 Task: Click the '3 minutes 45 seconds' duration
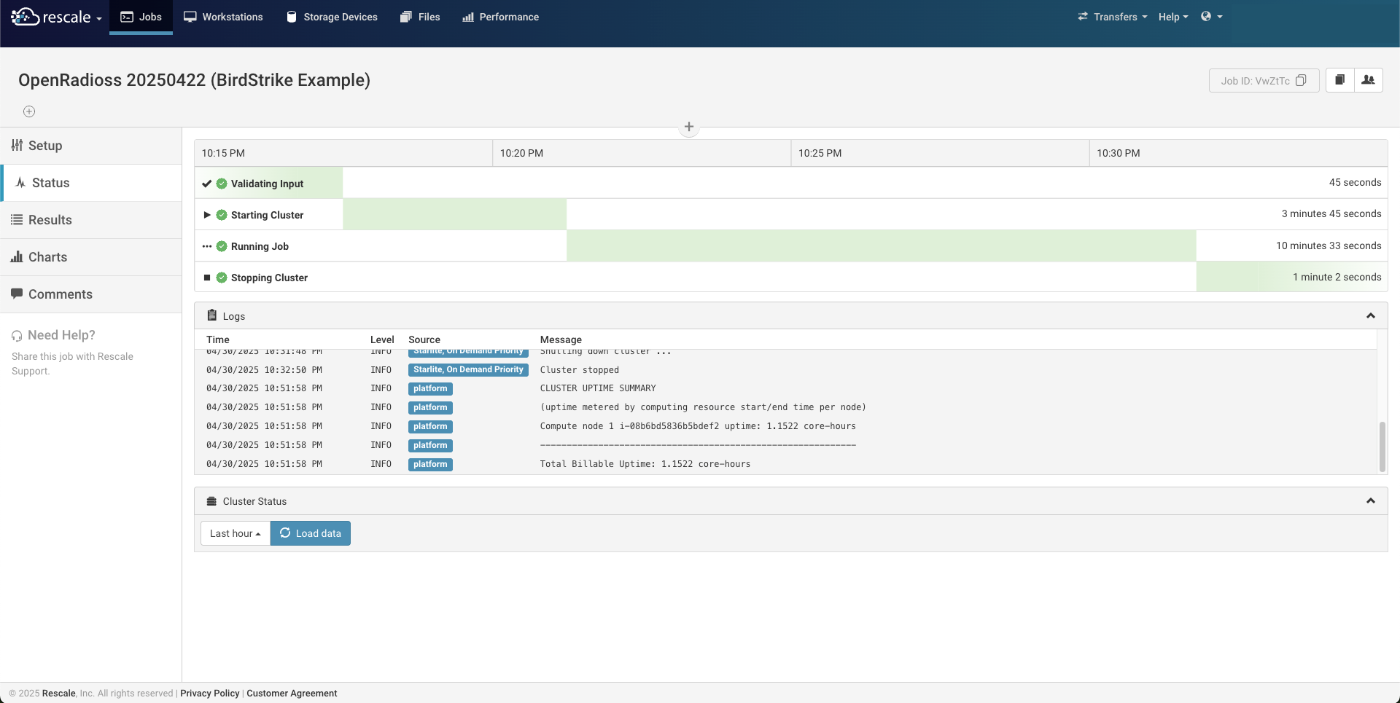tap(1331, 214)
